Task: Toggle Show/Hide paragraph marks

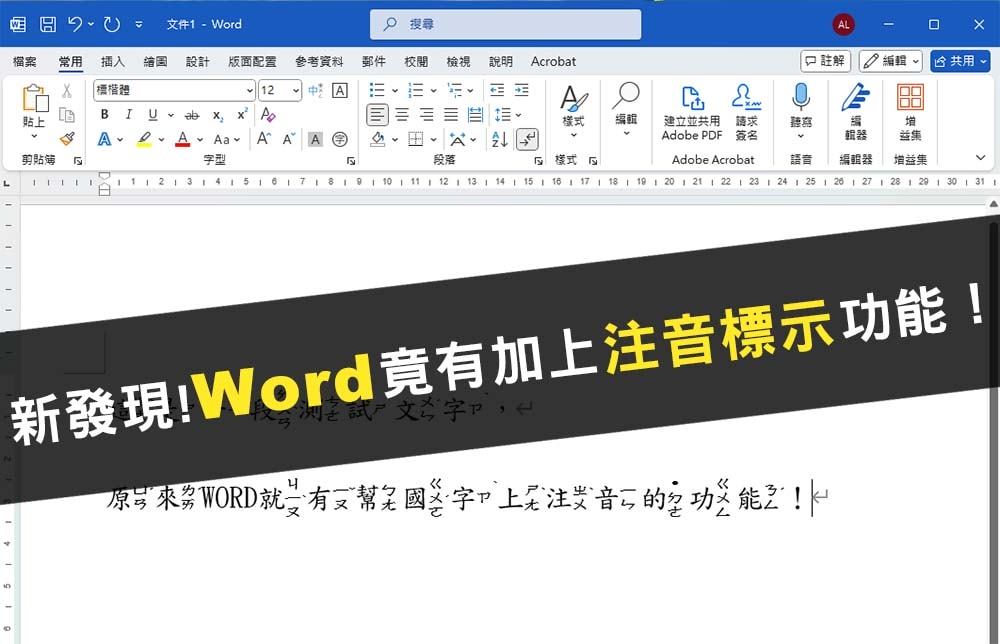Action: [x=527, y=139]
